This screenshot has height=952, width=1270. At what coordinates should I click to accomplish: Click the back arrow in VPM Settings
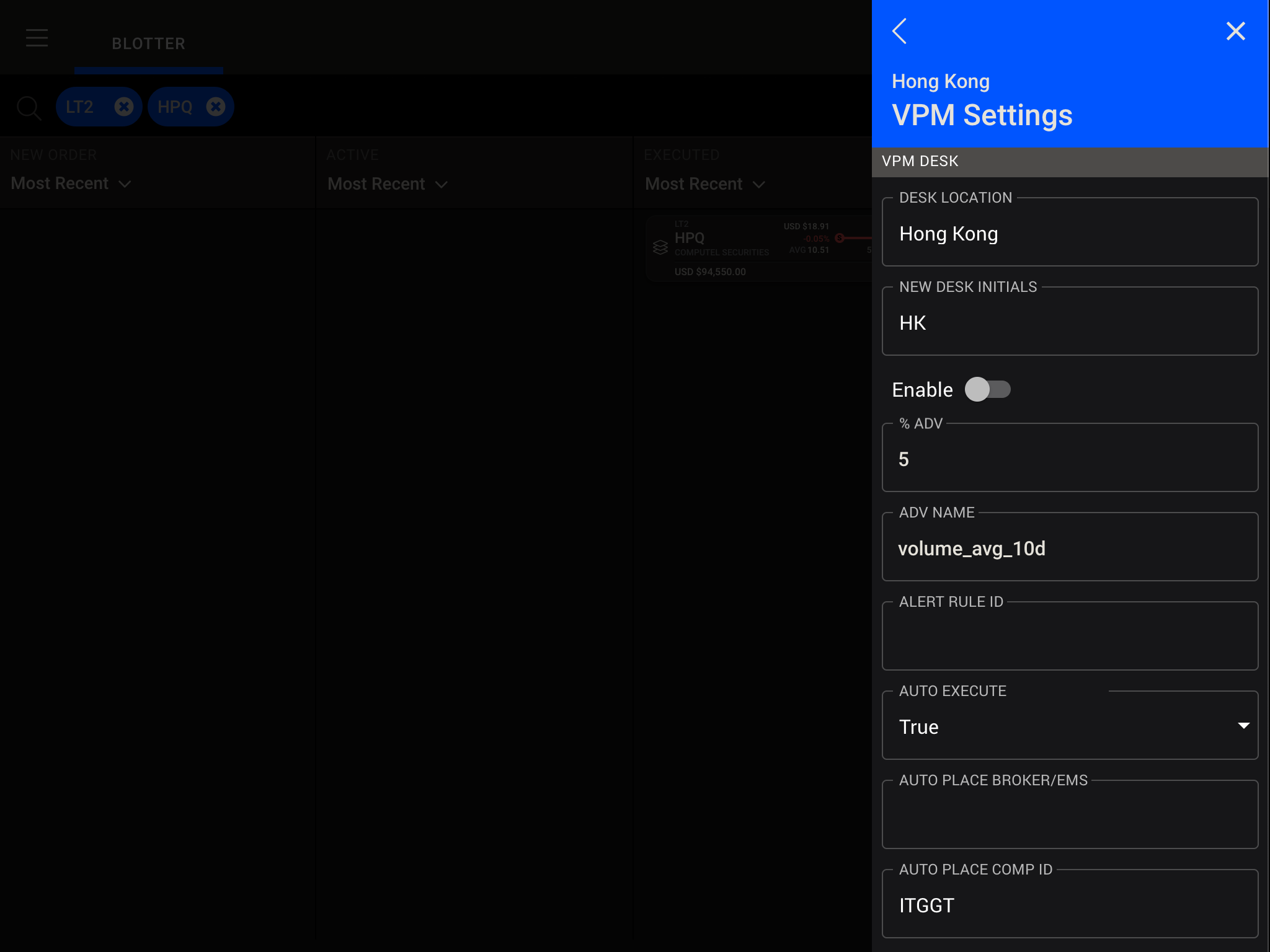tap(900, 31)
